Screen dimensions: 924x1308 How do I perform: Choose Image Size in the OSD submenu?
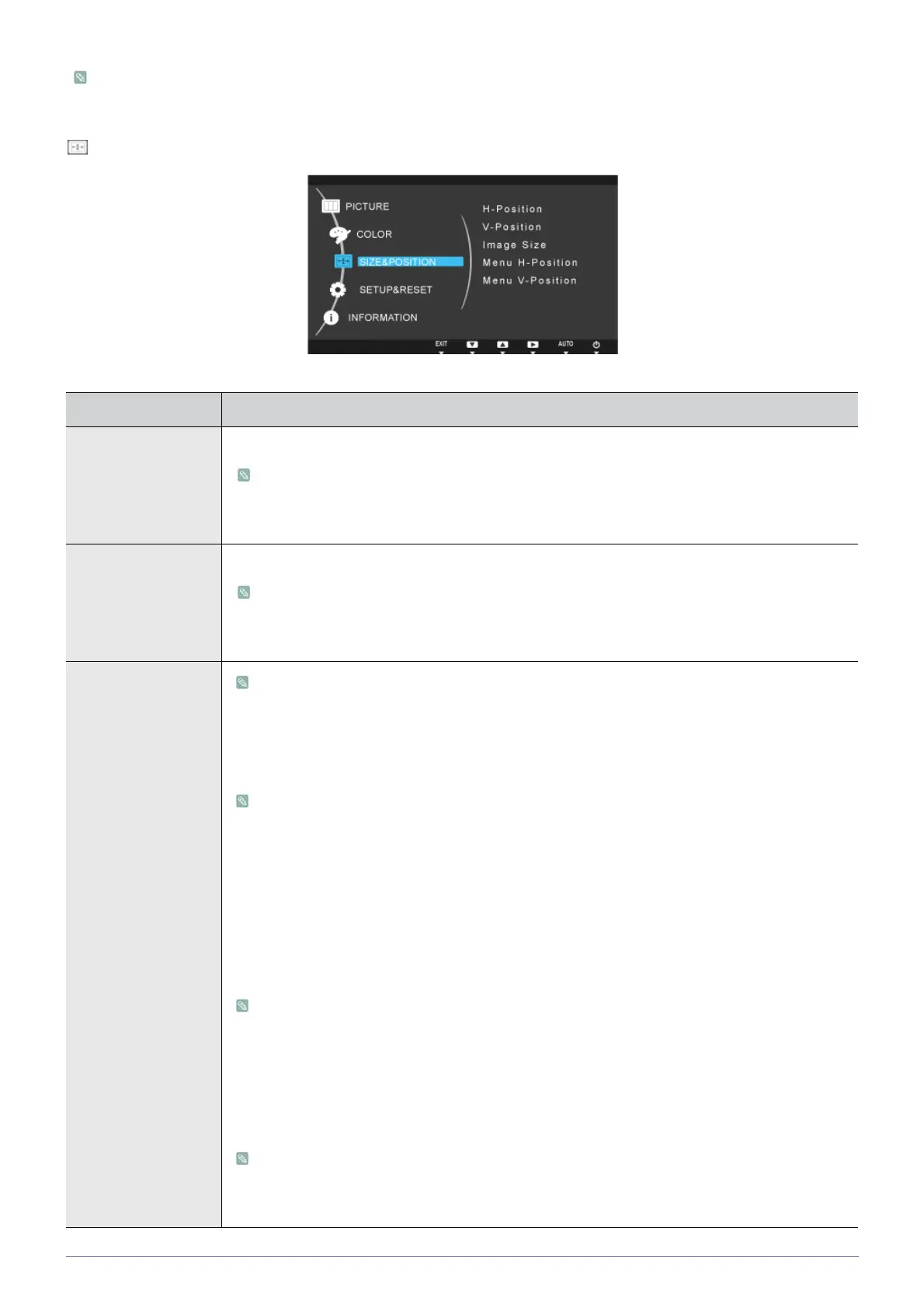tap(514, 245)
